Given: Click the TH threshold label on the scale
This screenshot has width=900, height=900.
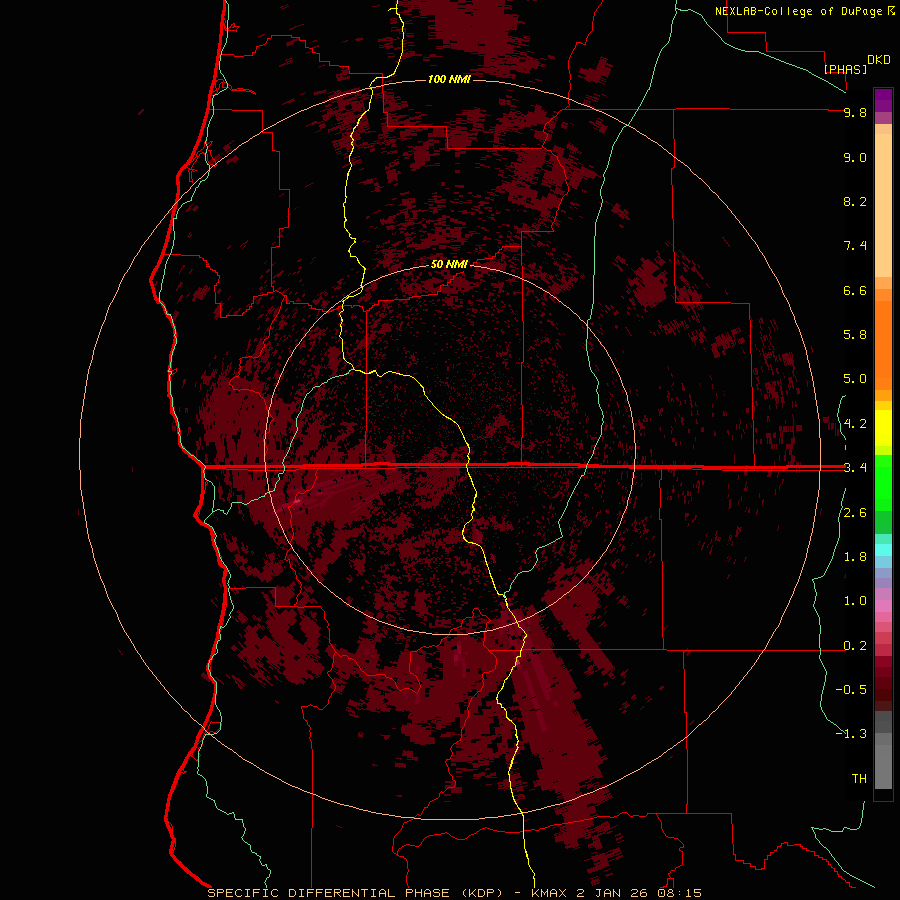Looking at the screenshot, I should (x=859, y=778).
